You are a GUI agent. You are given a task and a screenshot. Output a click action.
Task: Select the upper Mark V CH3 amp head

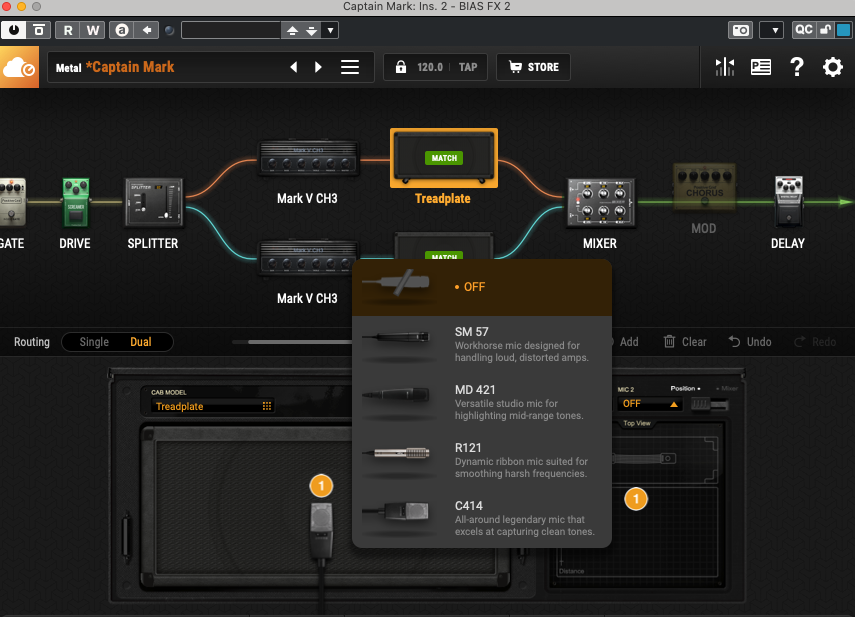(308, 158)
